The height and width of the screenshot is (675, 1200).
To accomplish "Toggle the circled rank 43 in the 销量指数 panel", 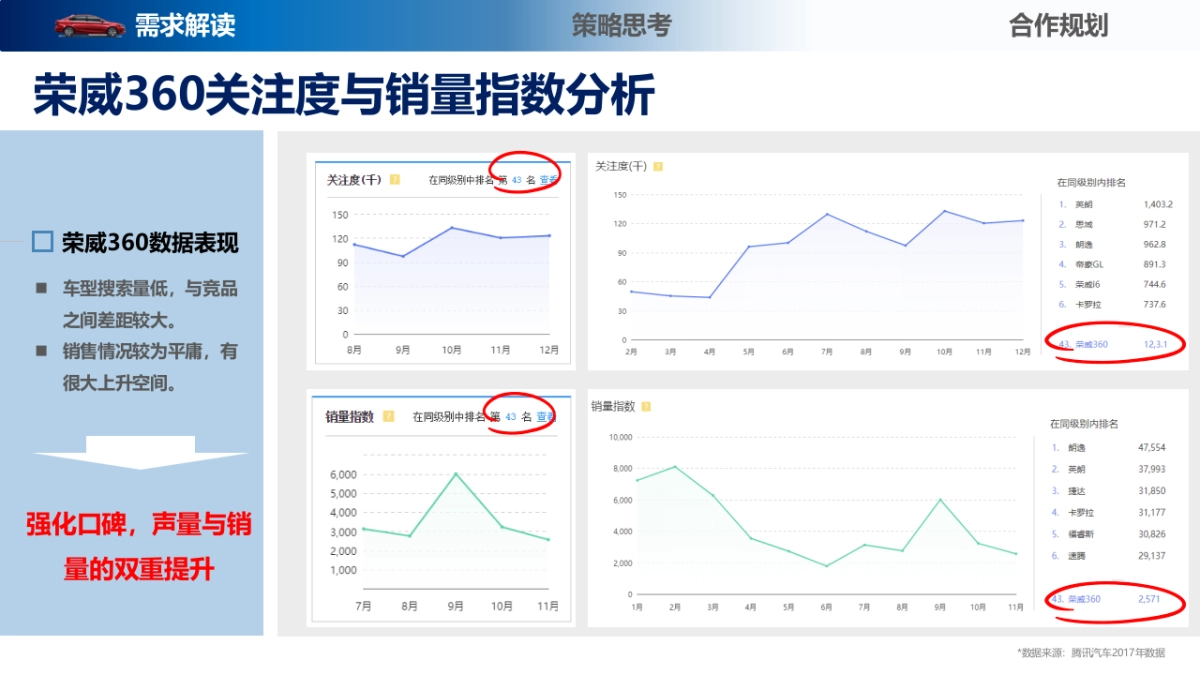I will [513, 416].
